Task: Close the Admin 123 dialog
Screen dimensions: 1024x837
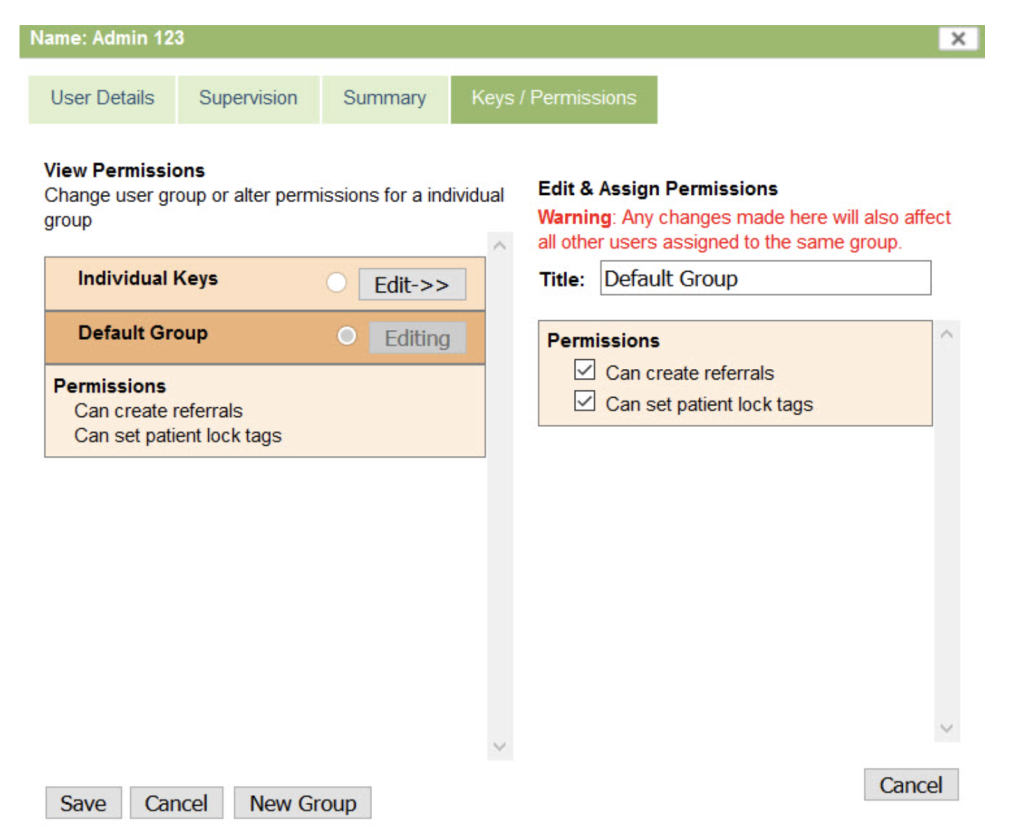Action: tap(957, 39)
